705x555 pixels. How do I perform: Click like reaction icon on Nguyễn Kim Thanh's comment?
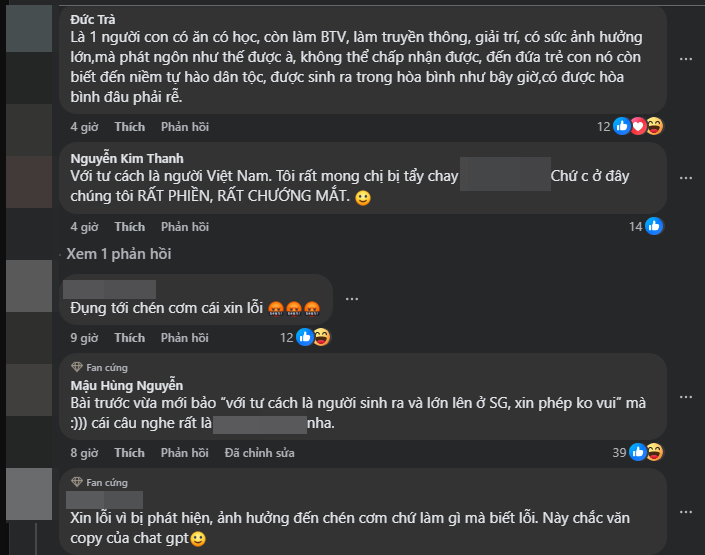pos(655,227)
